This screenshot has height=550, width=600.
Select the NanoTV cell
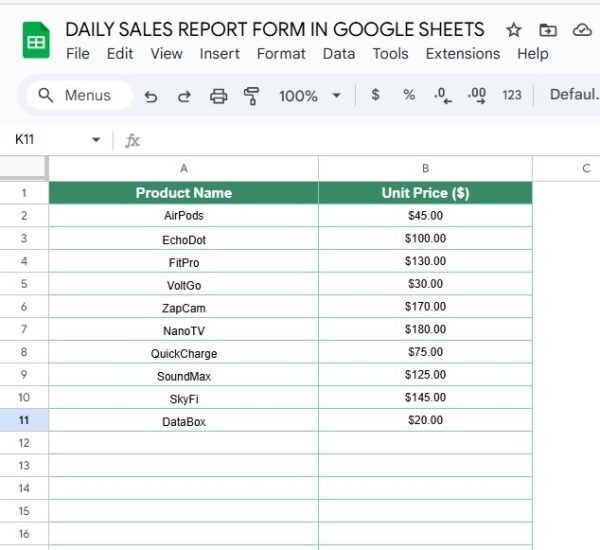184,329
